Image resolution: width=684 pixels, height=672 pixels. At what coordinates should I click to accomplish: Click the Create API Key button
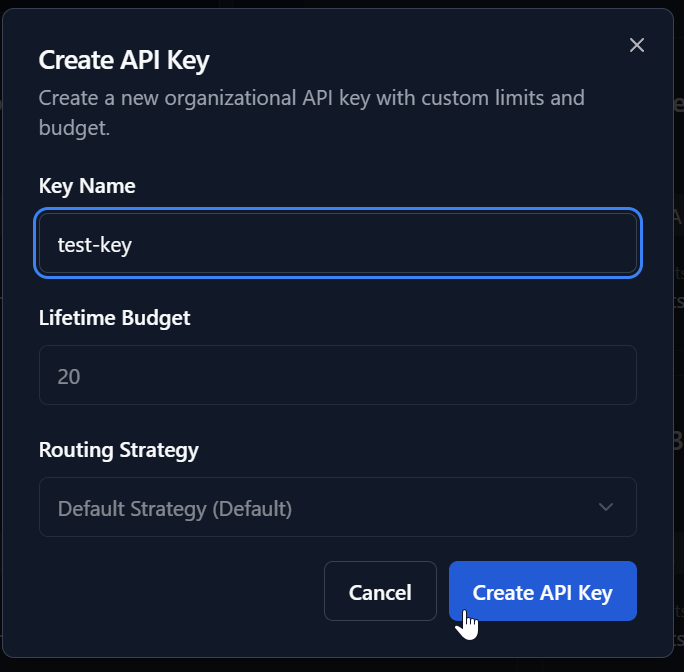(542, 592)
